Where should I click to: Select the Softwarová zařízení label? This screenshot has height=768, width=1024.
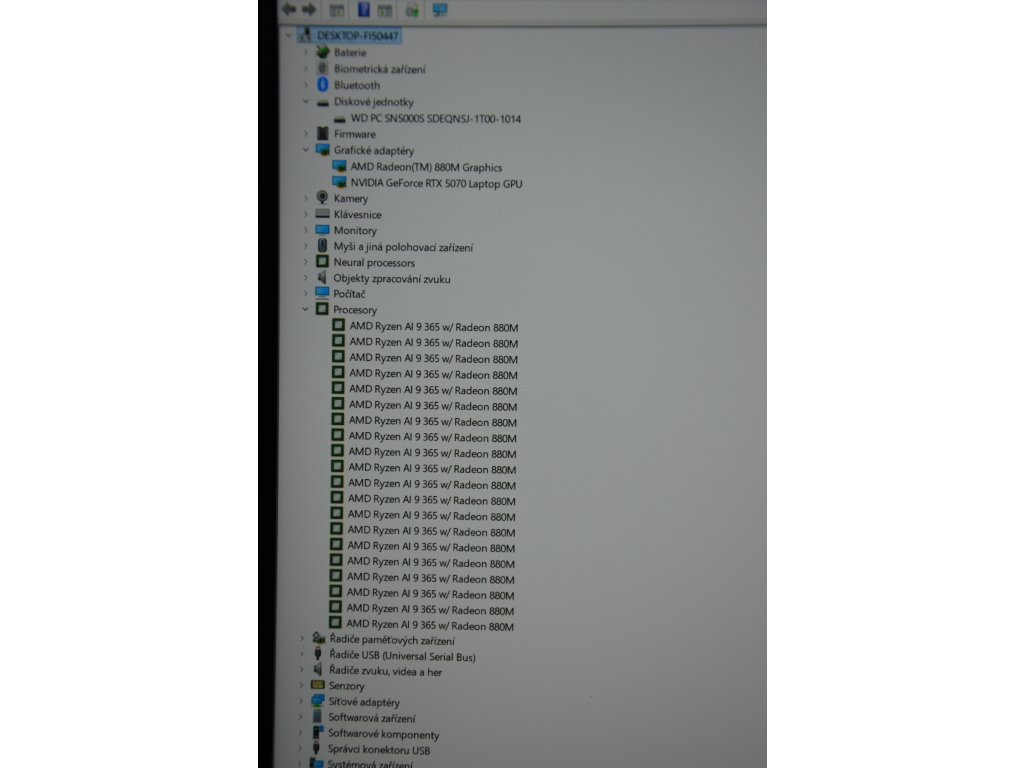pos(372,718)
